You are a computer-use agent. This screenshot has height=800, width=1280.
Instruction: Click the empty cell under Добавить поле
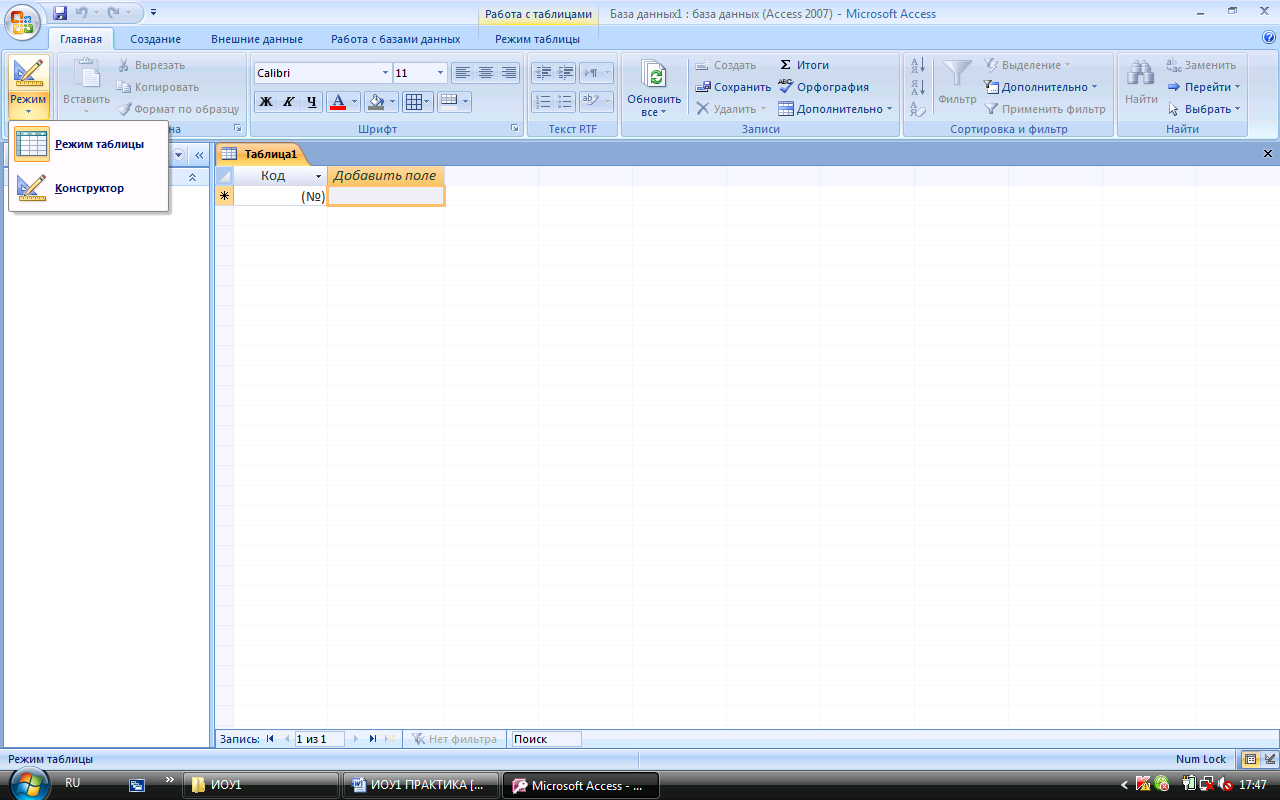pyautogui.click(x=386, y=197)
